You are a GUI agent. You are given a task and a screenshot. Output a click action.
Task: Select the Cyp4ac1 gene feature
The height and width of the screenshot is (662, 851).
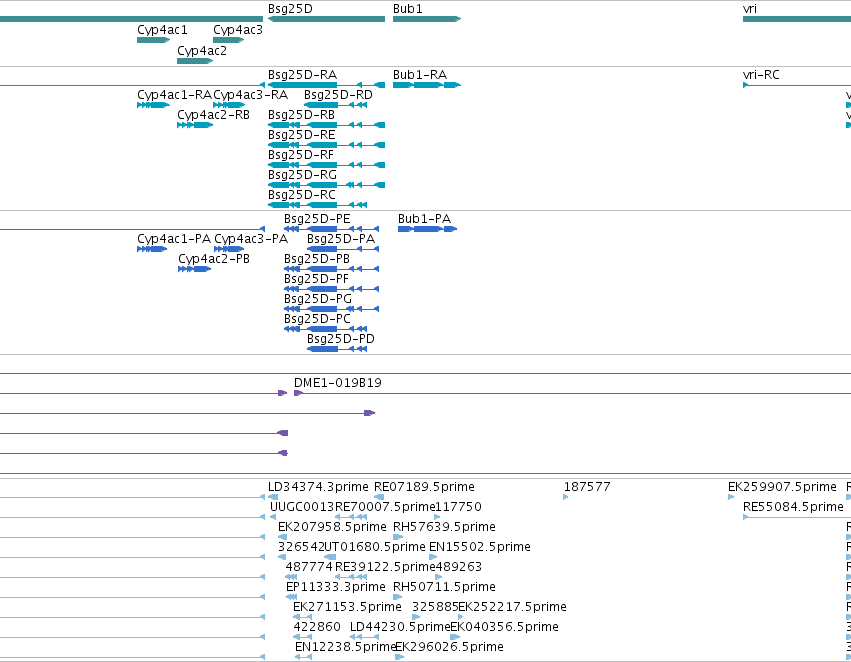[154, 40]
